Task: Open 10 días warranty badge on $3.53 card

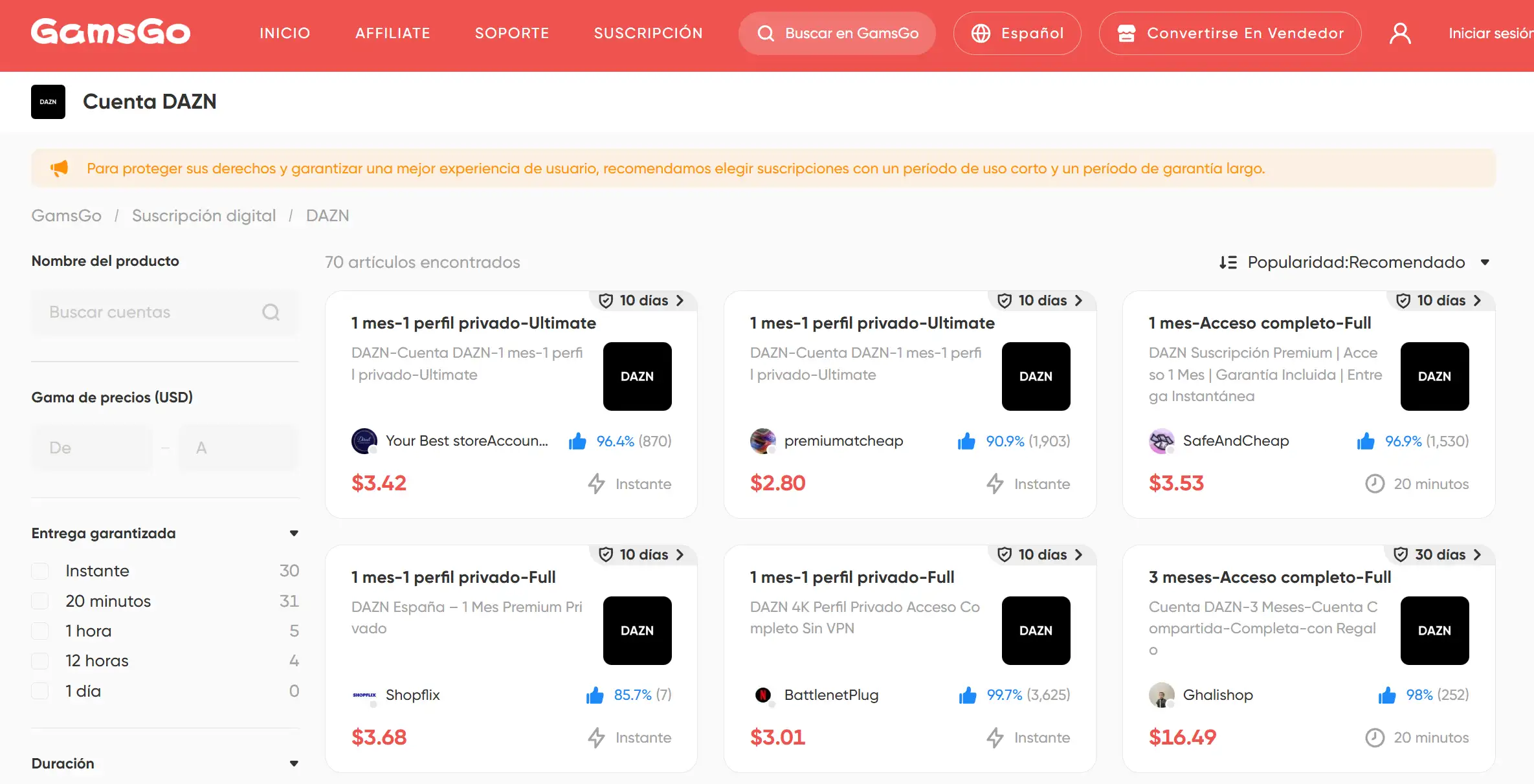Action: pyautogui.click(x=1440, y=300)
